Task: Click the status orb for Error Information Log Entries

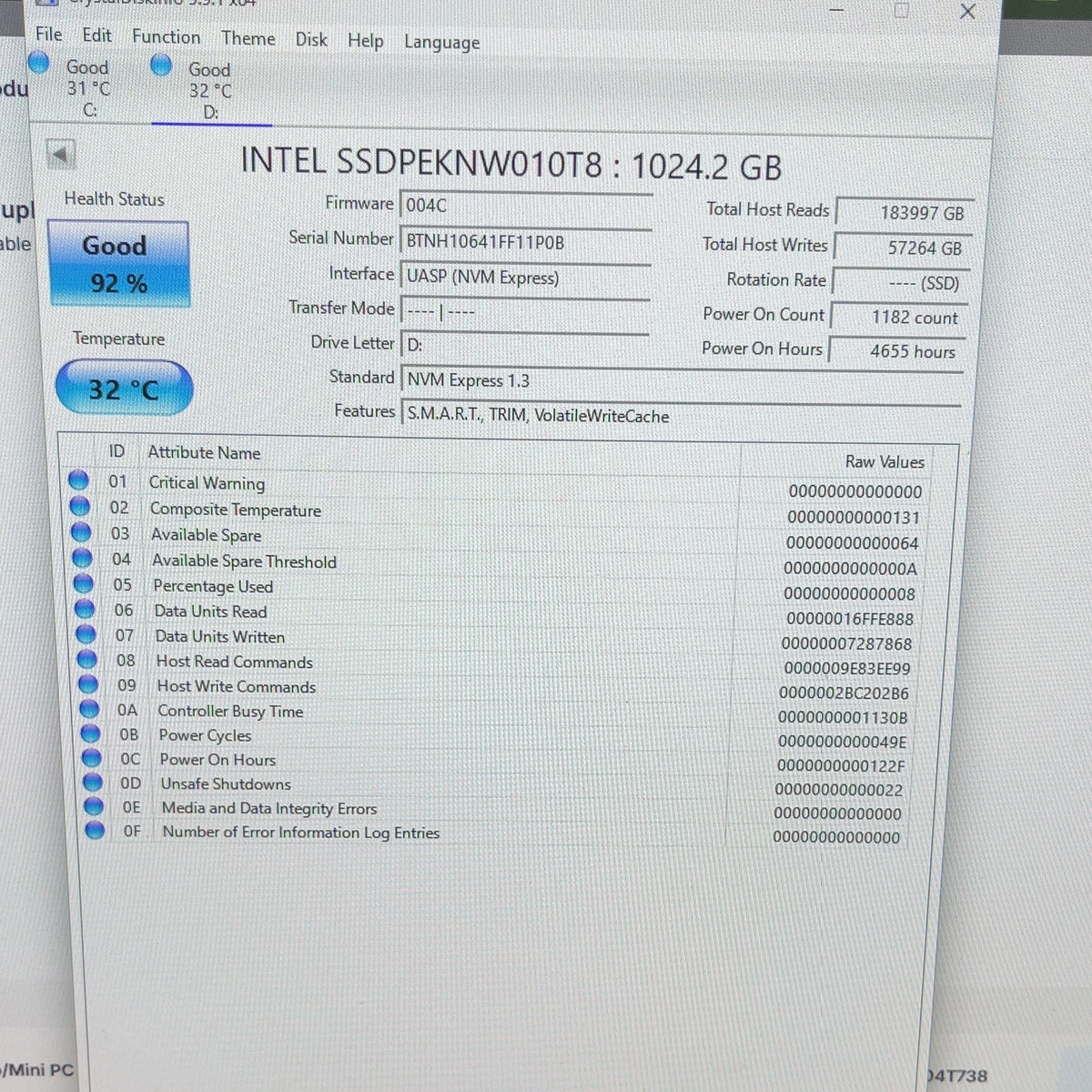Action: coord(95,830)
